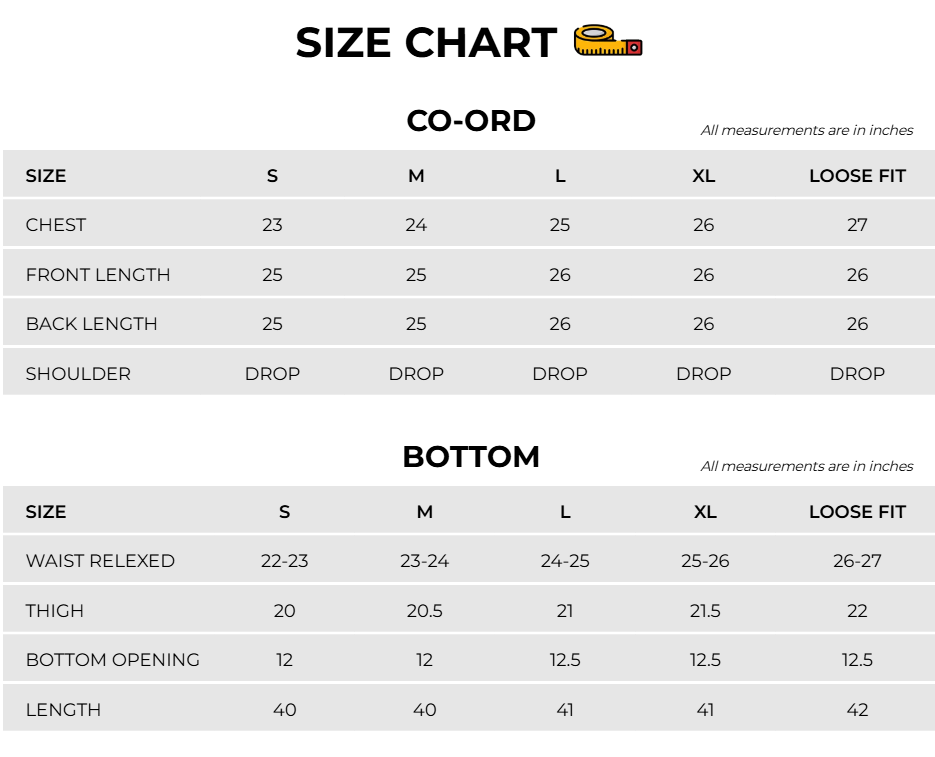Screen dimensions: 935x757
Task: Select the waist value 22-23 for size S
Action: point(284,561)
